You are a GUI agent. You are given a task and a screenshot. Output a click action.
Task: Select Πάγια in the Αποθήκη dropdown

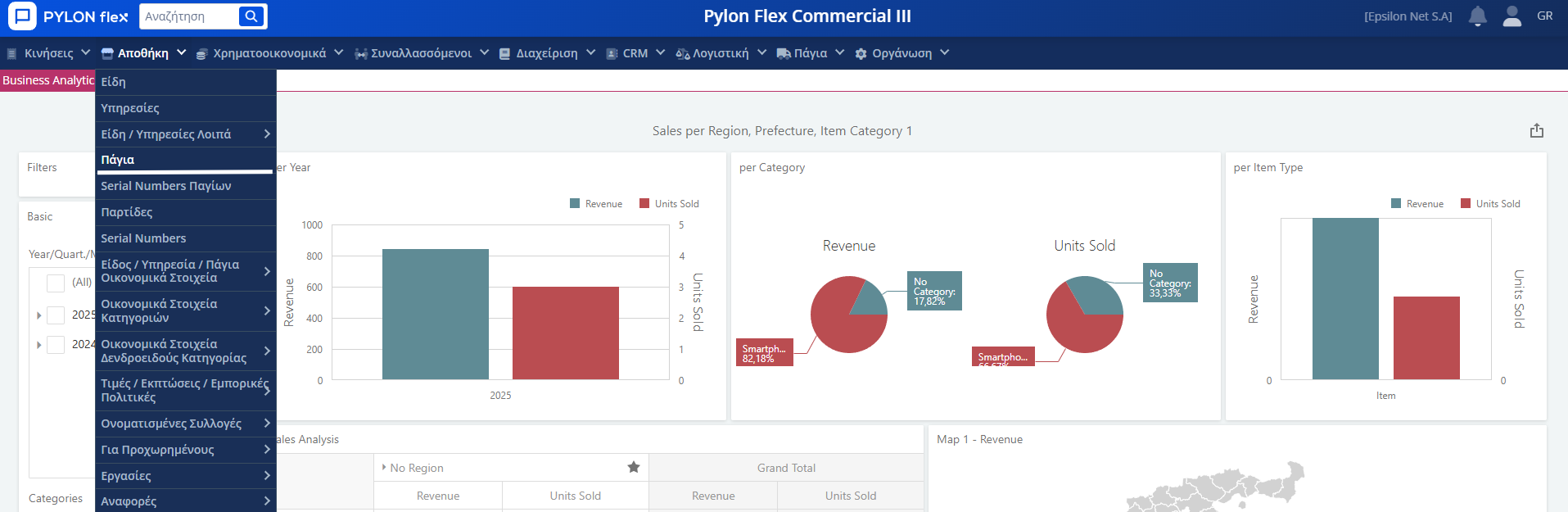point(186,160)
